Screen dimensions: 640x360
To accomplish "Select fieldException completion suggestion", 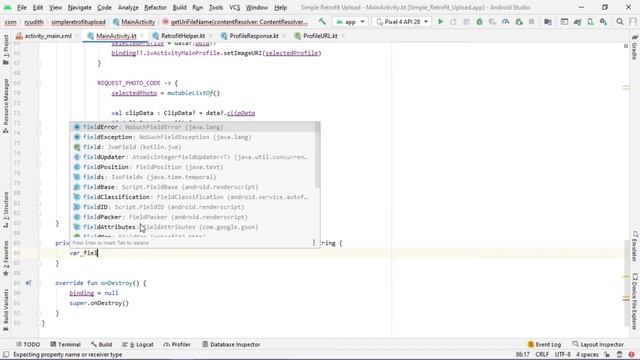I will [193, 137].
